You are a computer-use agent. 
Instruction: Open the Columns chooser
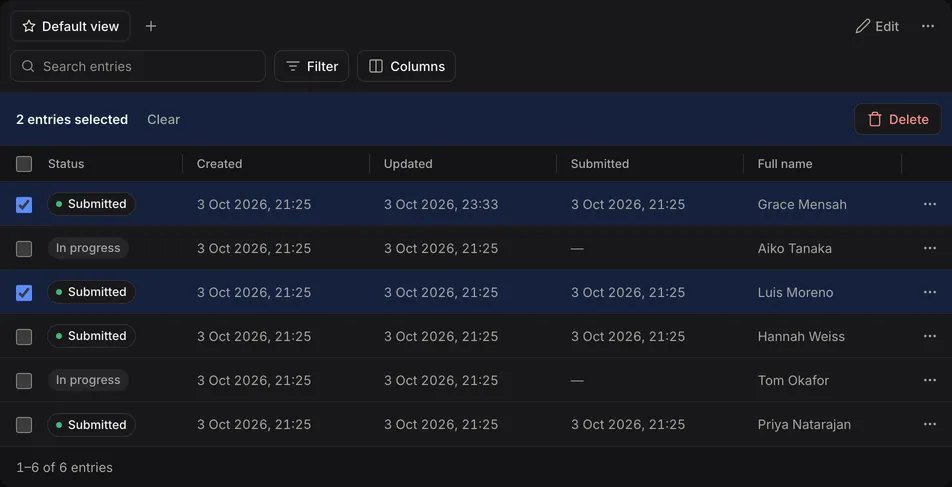(x=406, y=66)
